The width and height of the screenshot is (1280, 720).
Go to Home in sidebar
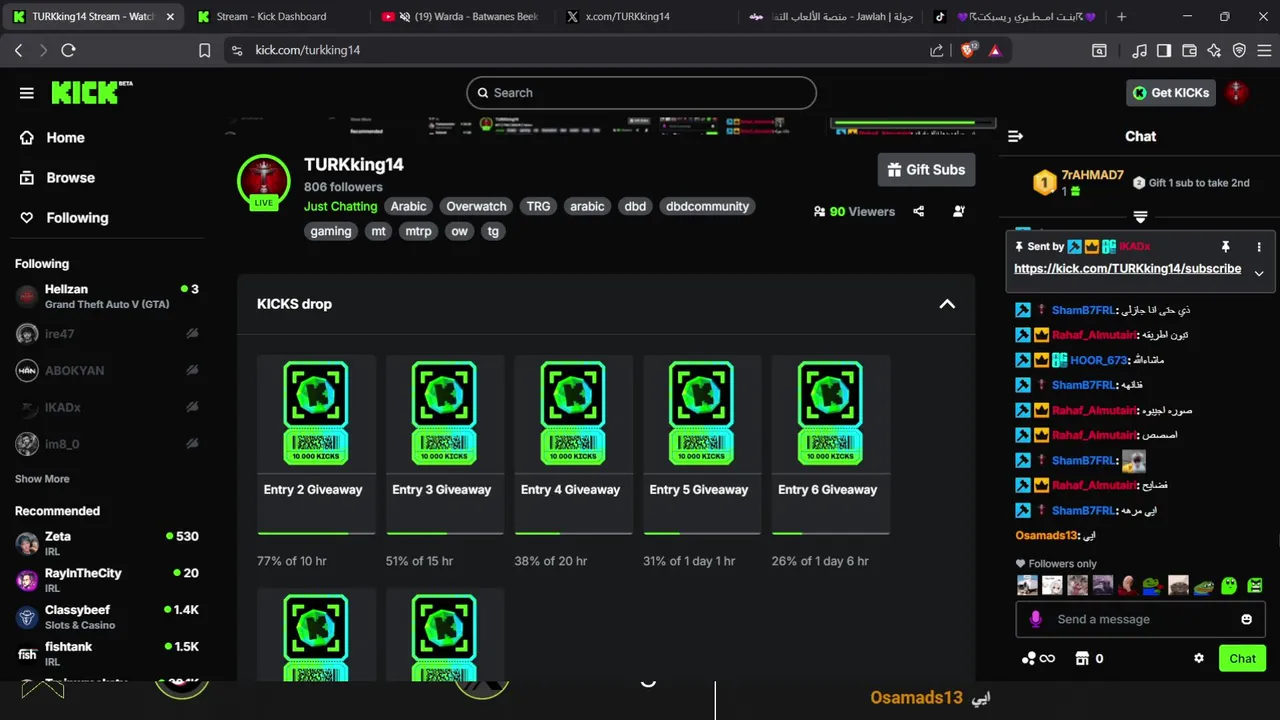(52, 138)
